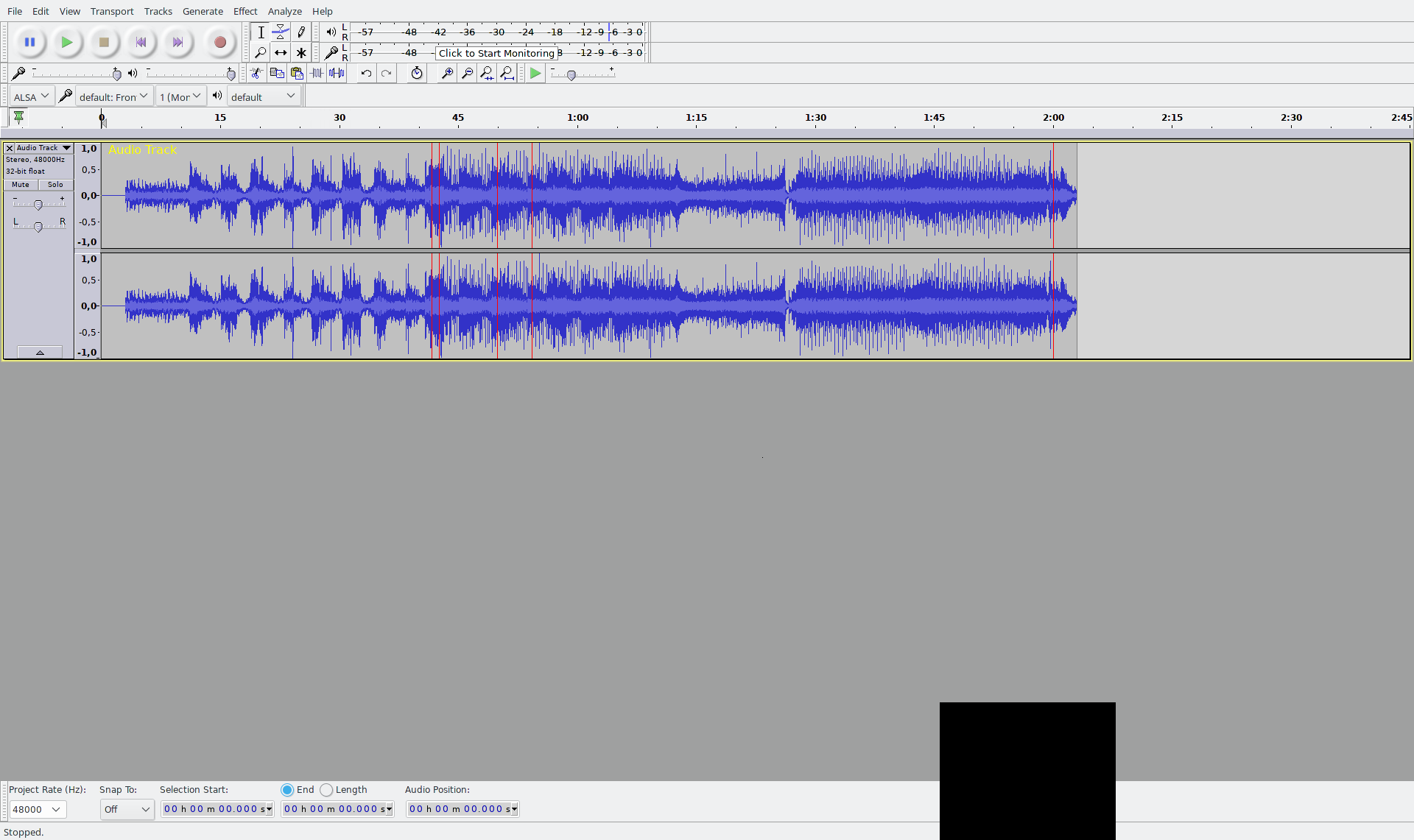Select the Envelope tool

pyautogui.click(x=281, y=32)
